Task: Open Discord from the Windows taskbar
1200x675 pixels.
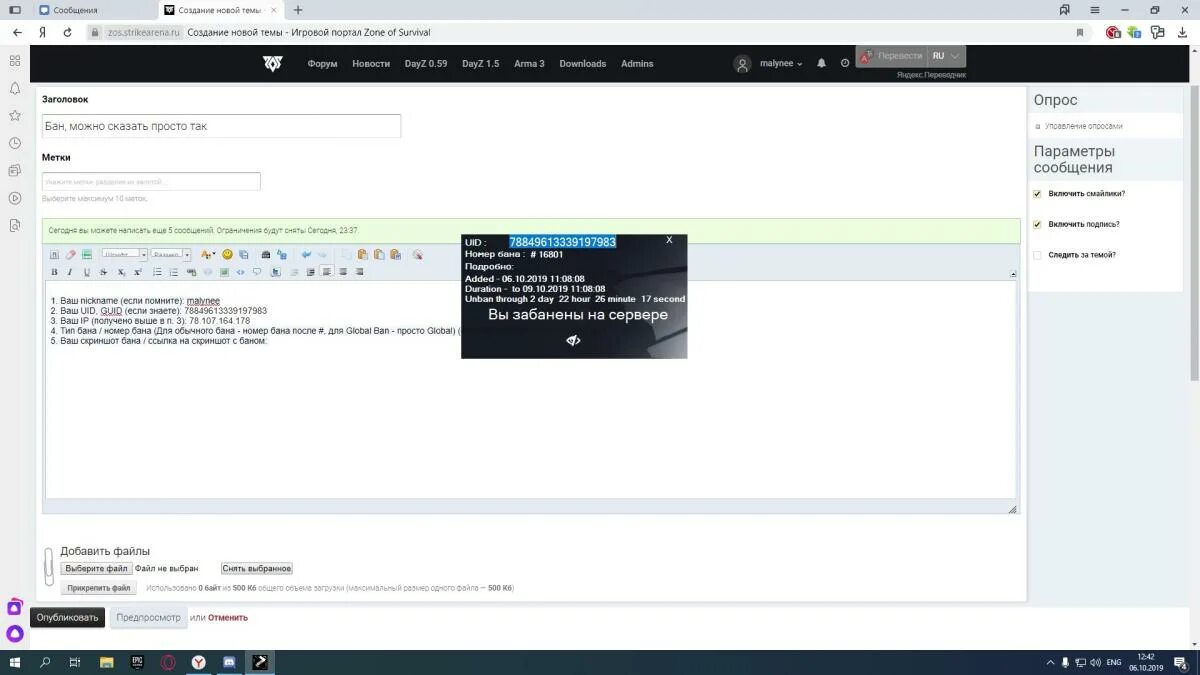Action: click(x=229, y=662)
